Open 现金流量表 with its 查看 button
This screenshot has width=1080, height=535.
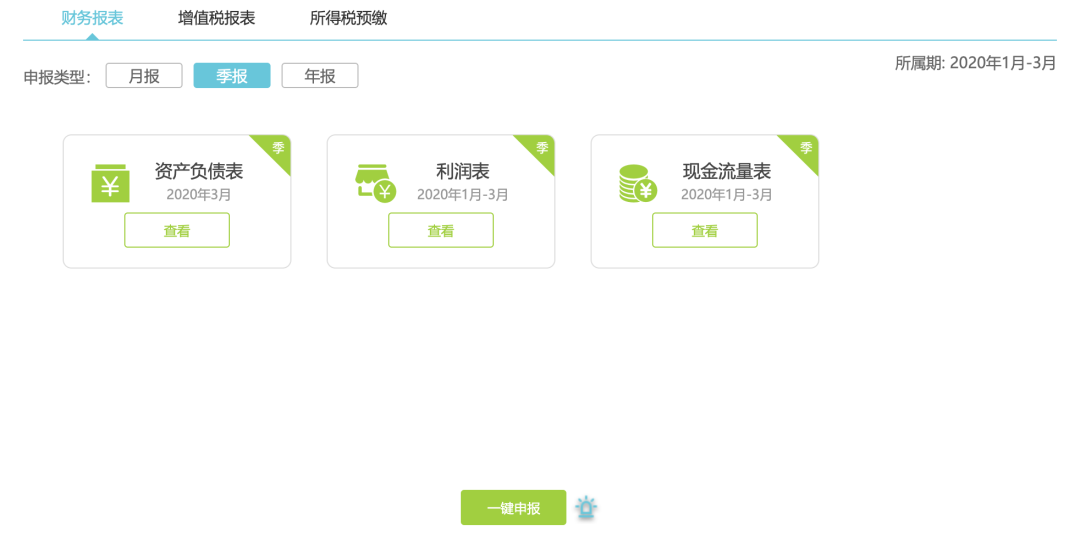point(705,230)
